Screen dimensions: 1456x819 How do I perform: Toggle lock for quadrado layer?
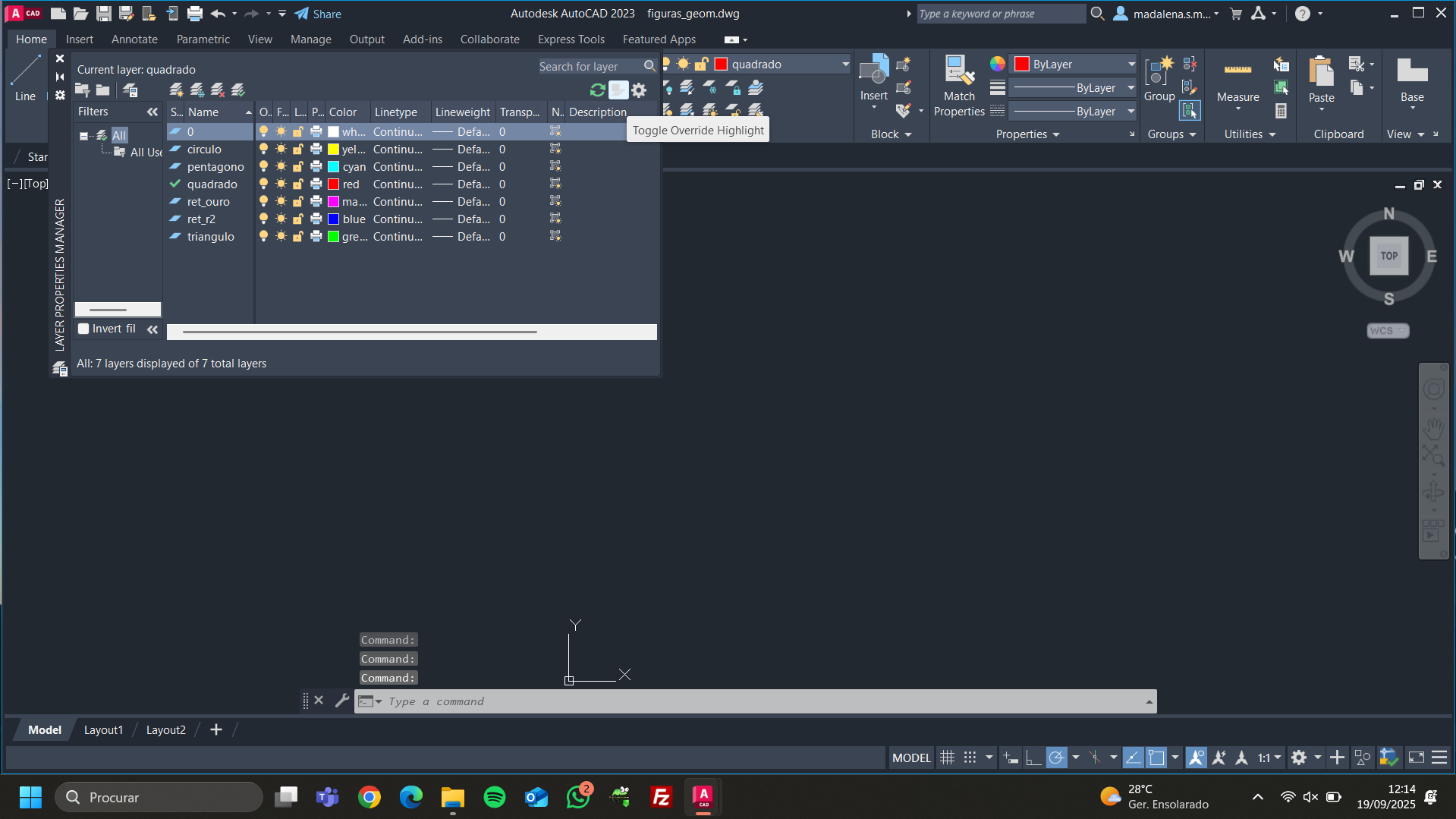(298, 184)
